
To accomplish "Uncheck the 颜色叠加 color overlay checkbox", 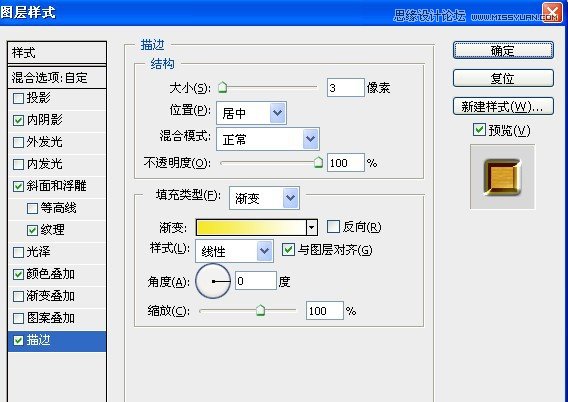I will 18,275.
